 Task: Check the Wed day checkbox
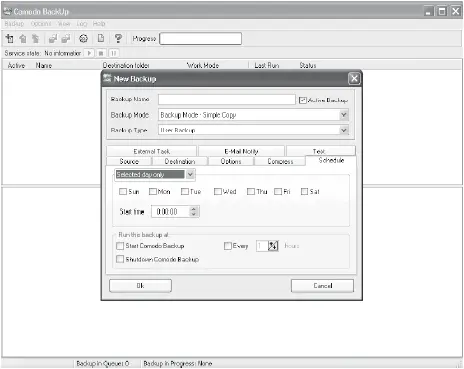tap(218, 191)
